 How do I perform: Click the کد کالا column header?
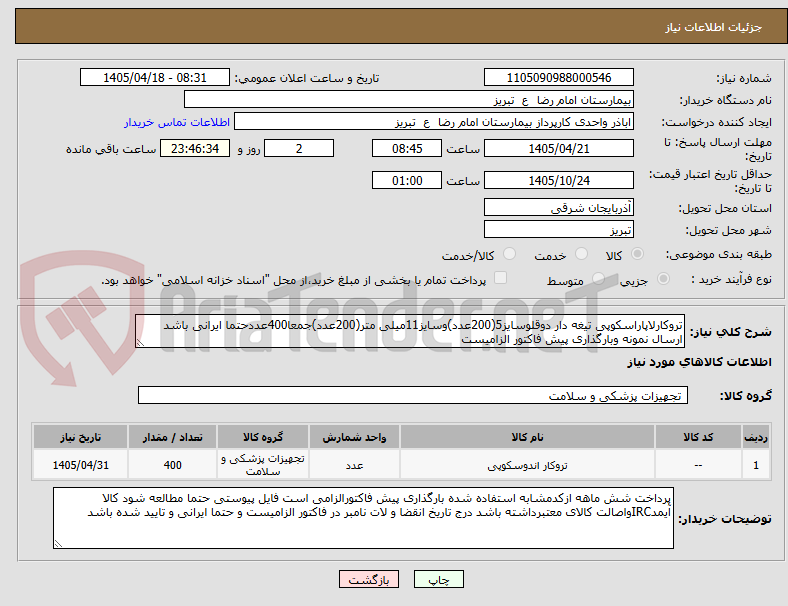click(698, 437)
